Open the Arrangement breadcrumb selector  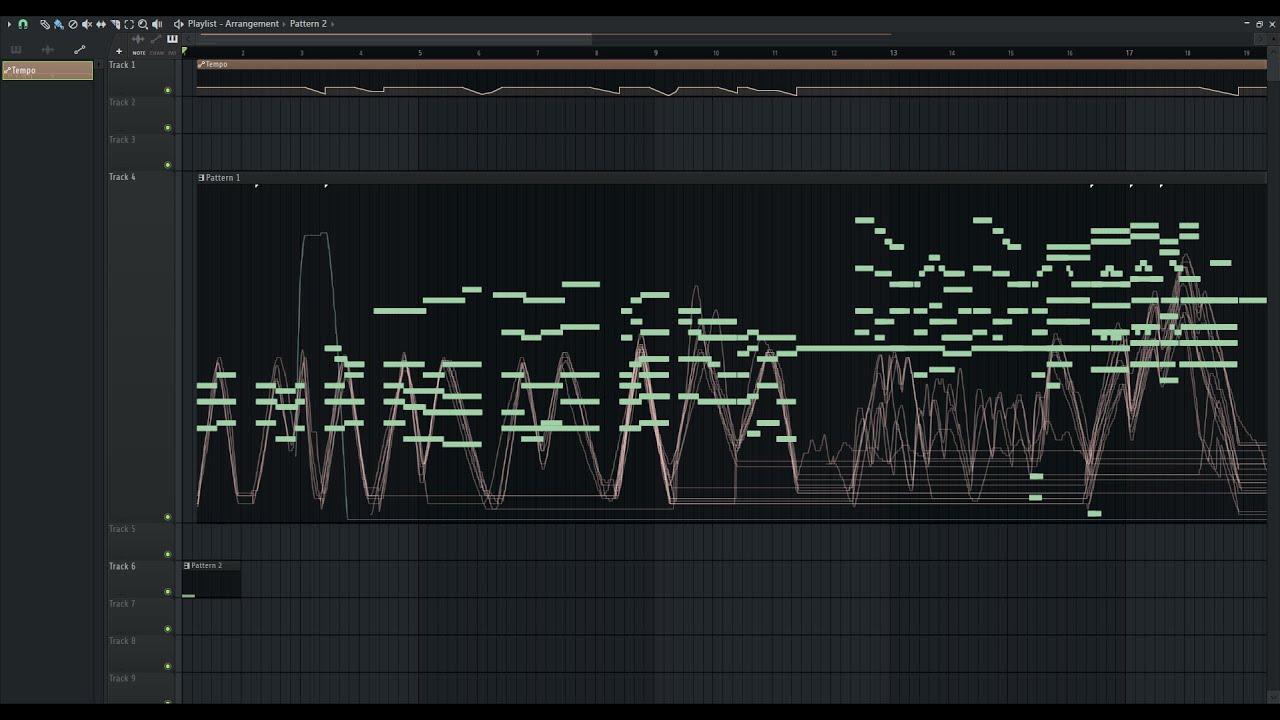252,24
